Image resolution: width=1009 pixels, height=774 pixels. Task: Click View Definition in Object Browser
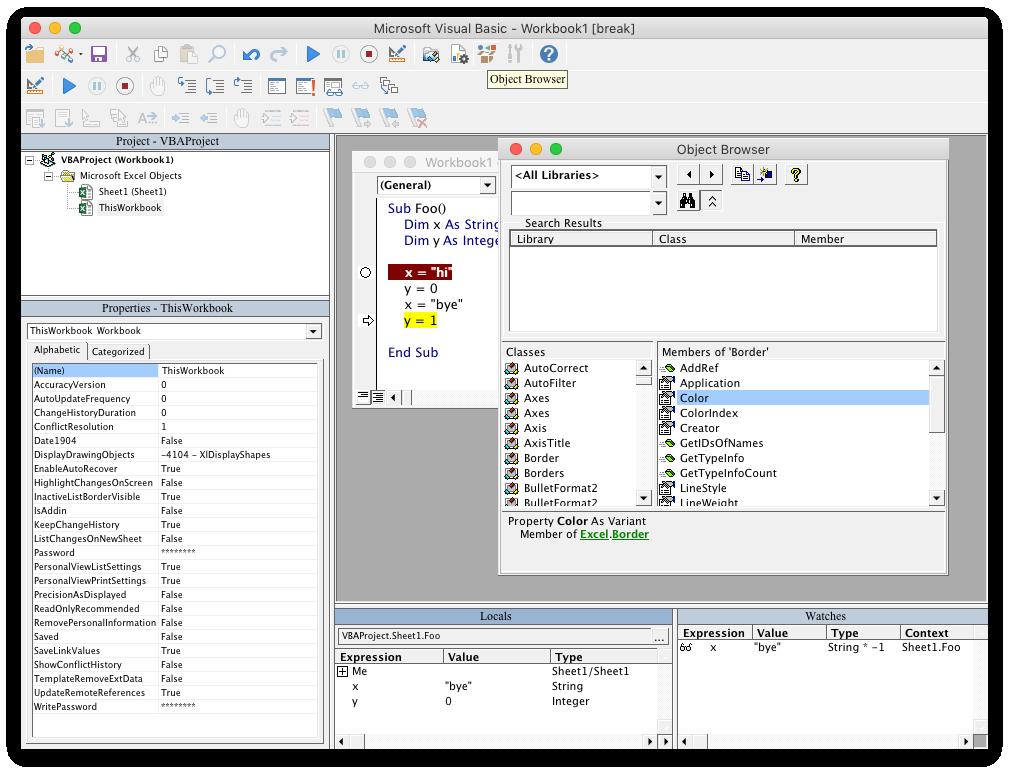765,174
